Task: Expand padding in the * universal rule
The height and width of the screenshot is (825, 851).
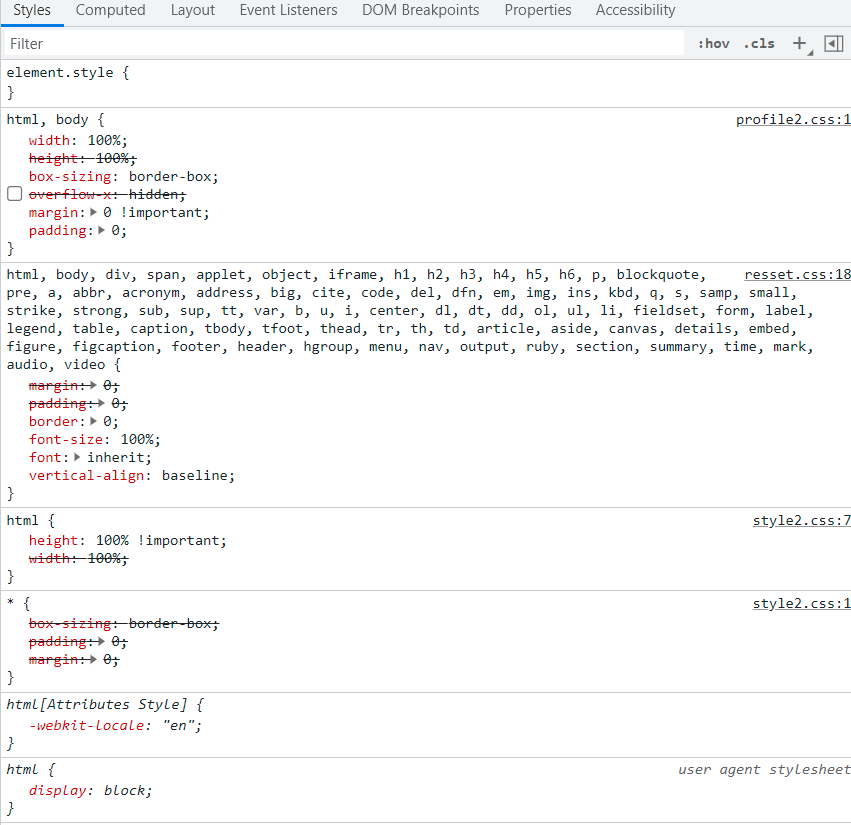Action: 101,642
